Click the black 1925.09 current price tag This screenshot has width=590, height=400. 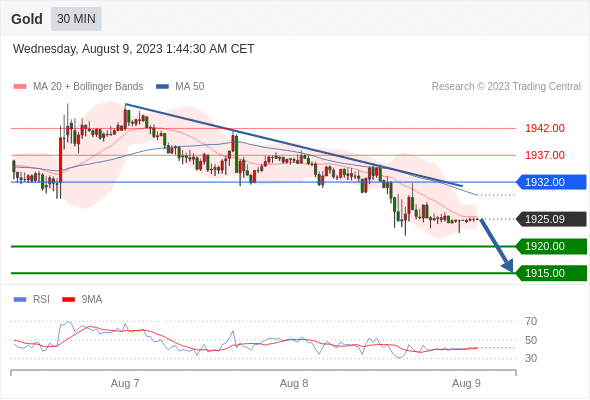(x=551, y=219)
